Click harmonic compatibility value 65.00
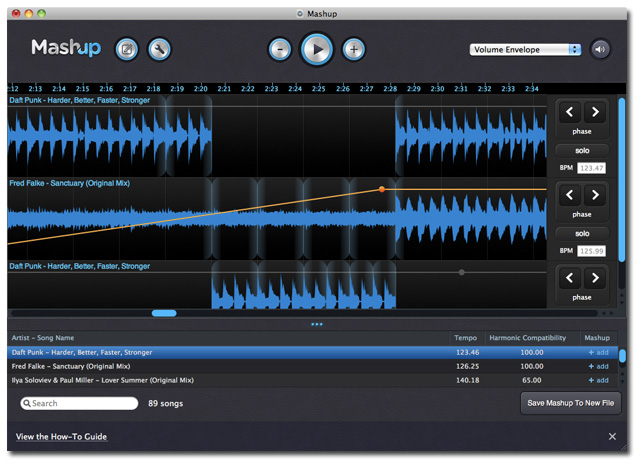The image size is (634, 466). 531,380
